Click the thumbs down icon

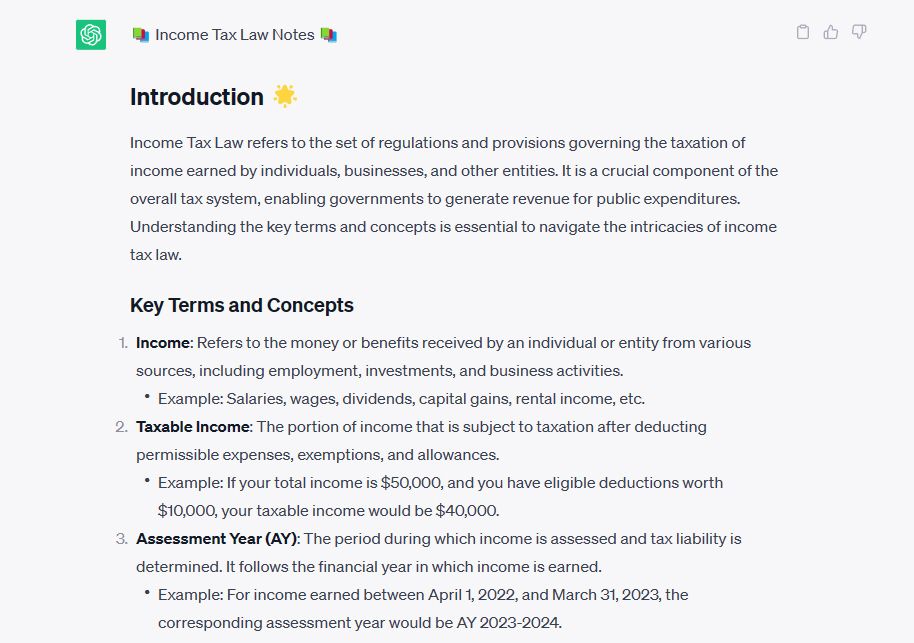[858, 32]
